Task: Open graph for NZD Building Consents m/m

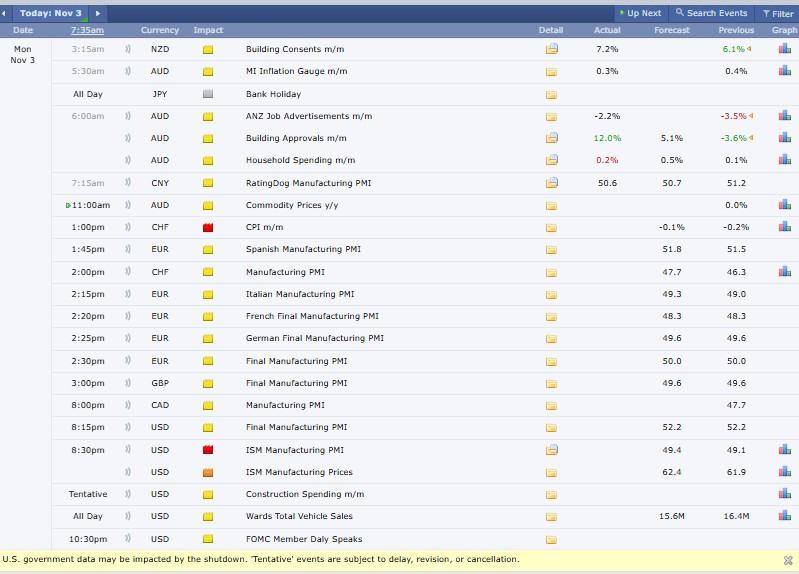Action: 784,49
